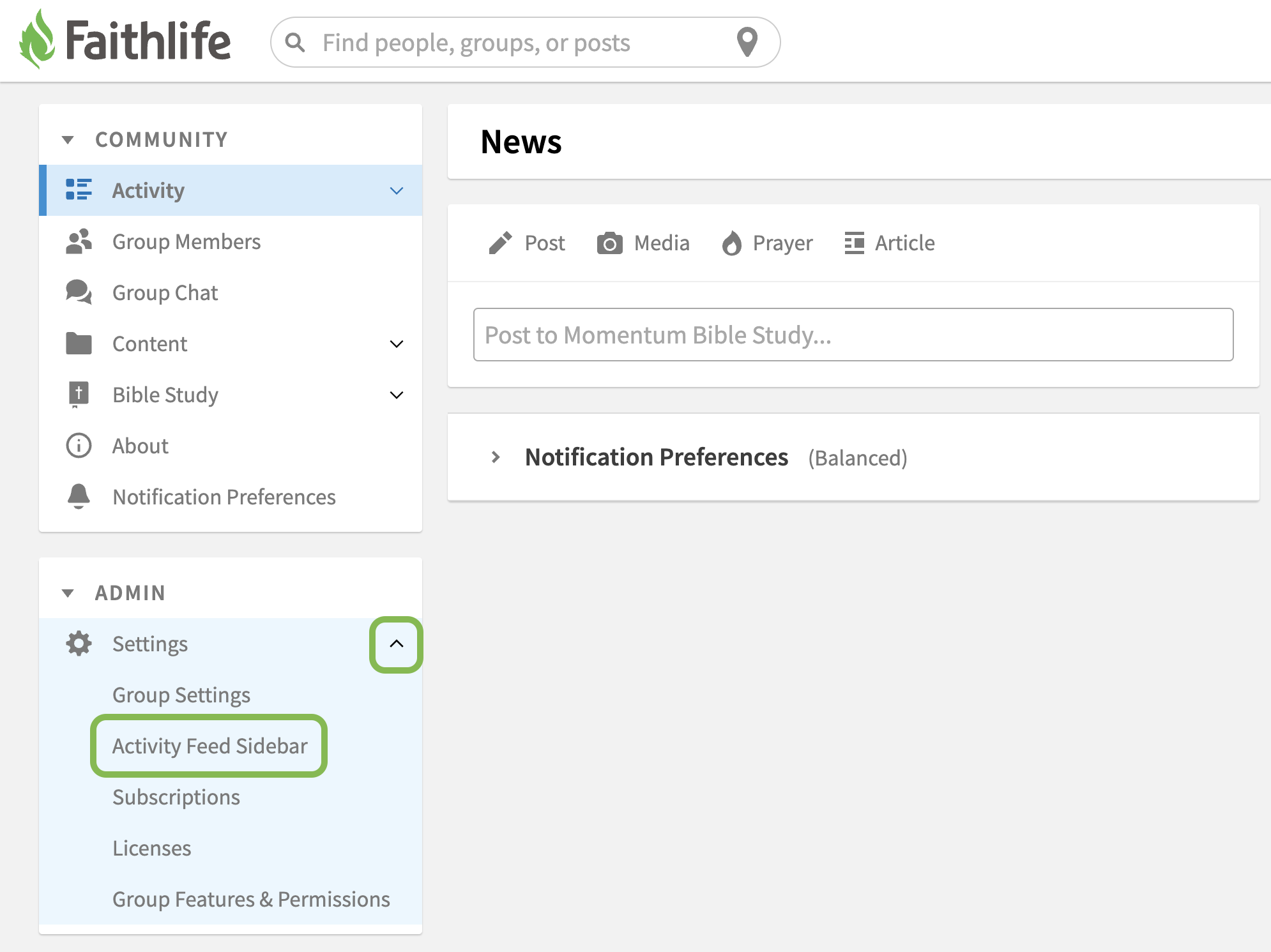Click the Media camera icon

coord(610,243)
